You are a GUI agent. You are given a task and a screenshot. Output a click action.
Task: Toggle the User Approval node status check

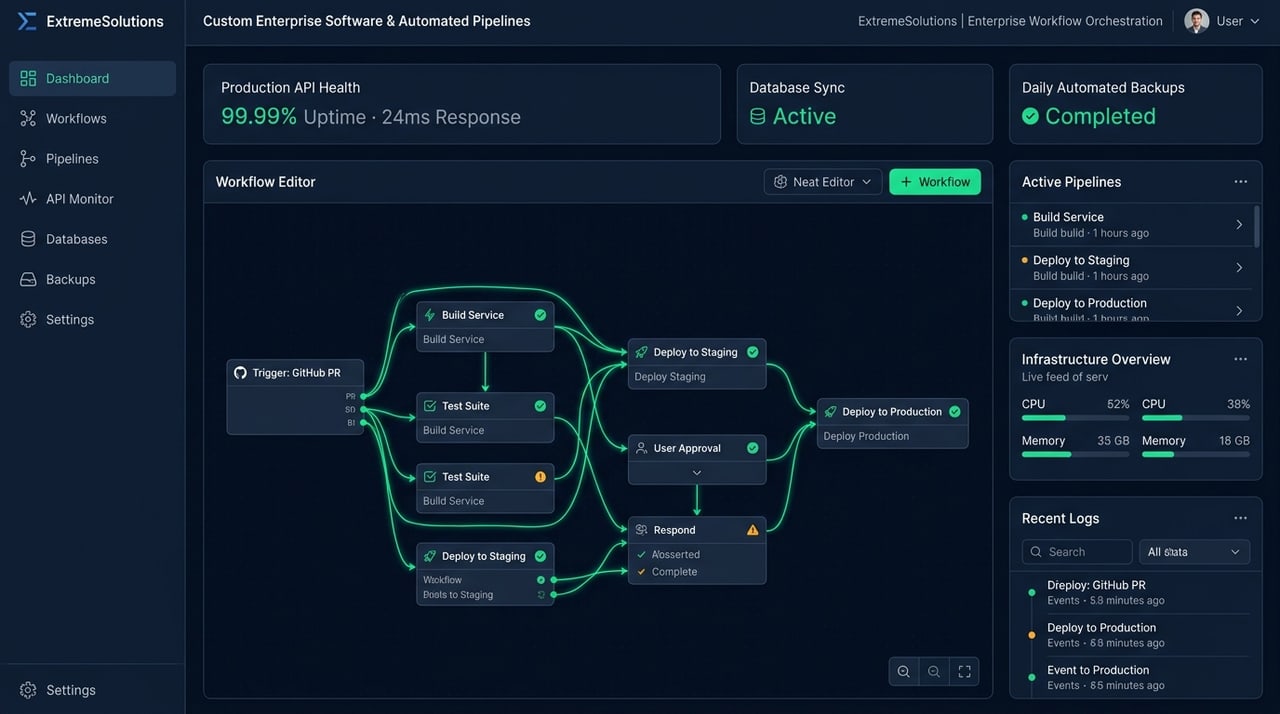(752, 448)
